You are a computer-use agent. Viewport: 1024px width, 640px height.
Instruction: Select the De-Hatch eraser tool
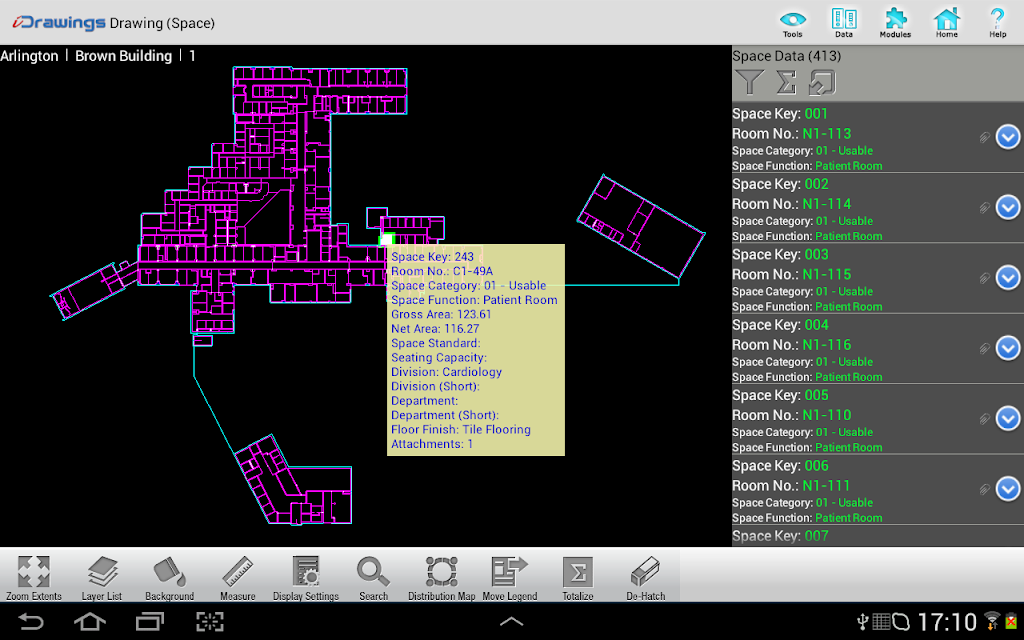[x=645, y=578]
